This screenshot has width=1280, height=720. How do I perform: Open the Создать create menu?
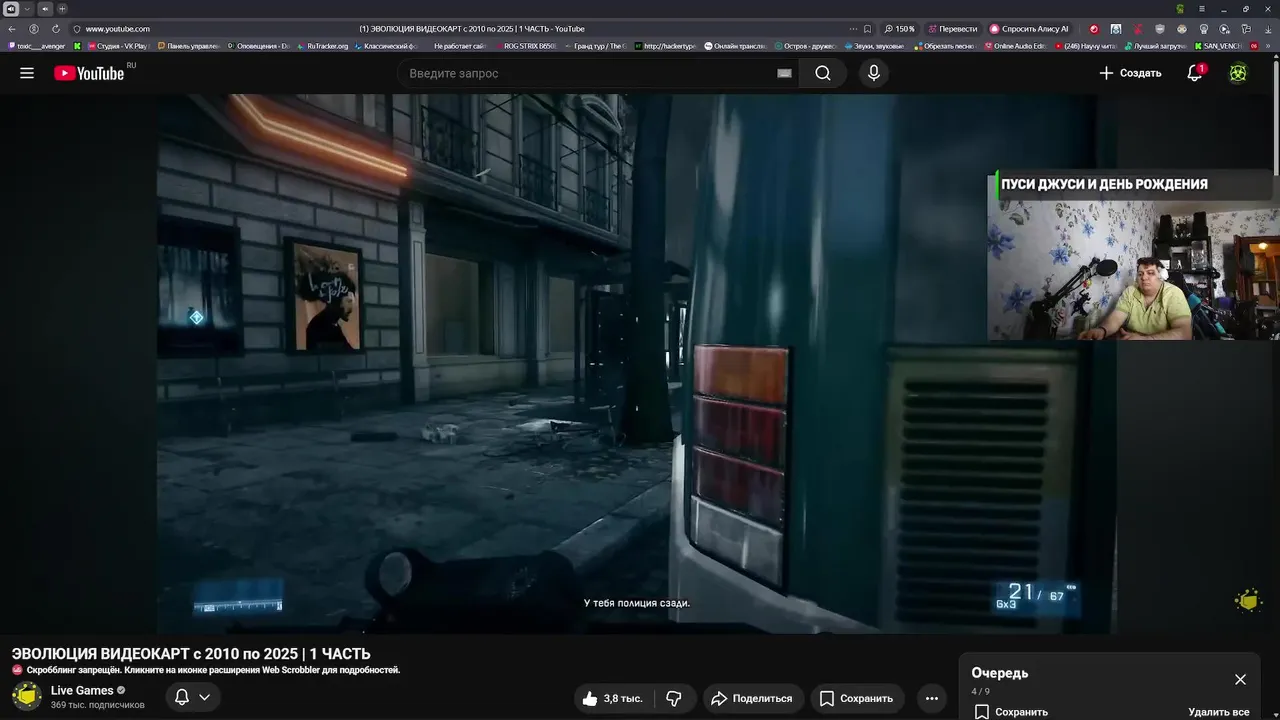1130,73
